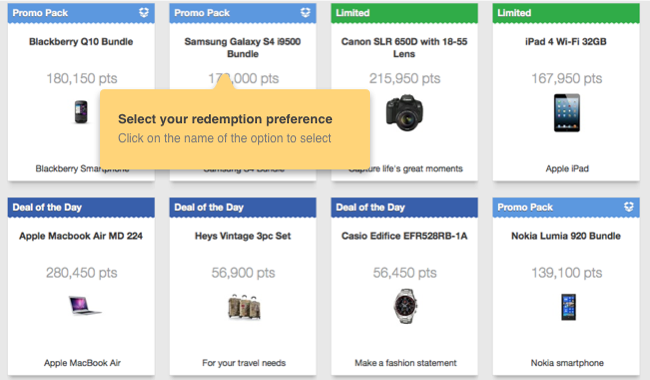Click the Blackberry phone product image

[81, 112]
